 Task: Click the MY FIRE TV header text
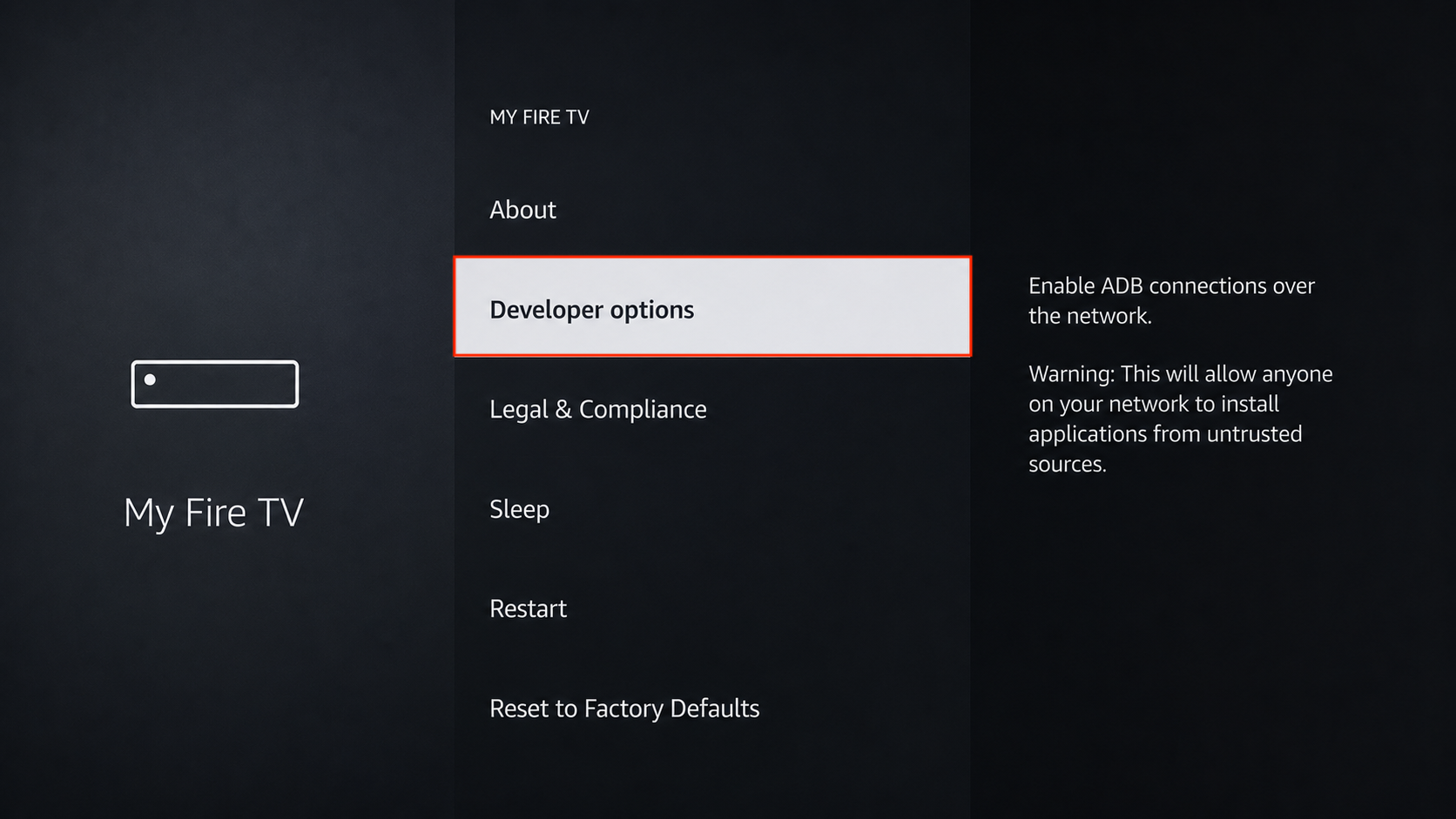point(539,117)
